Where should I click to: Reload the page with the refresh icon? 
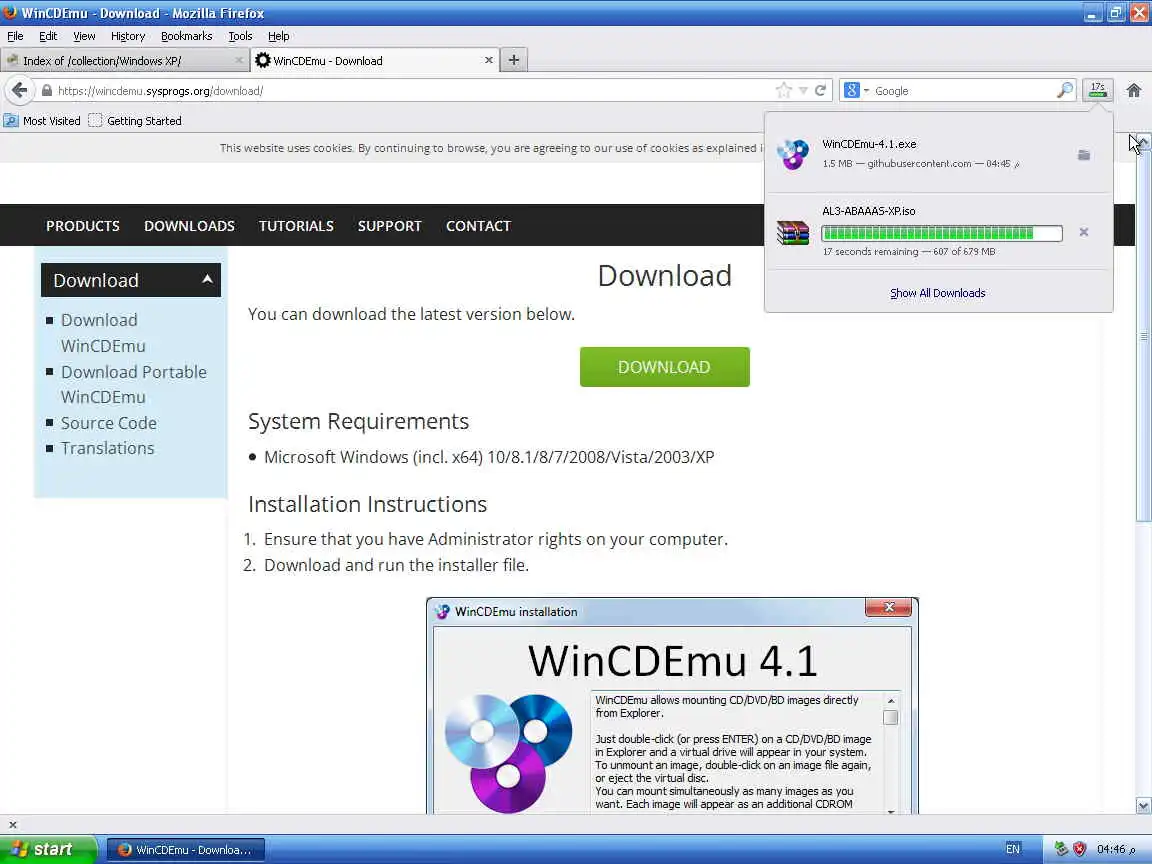pyautogui.click(x=821, y=90)
